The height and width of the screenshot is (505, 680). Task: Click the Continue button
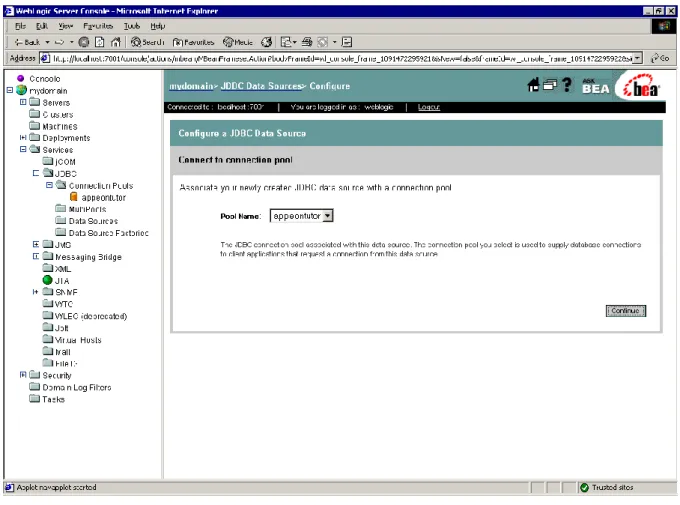(626, 311)
